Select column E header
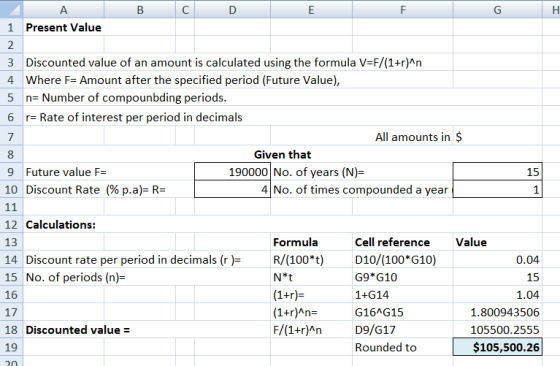 tap(311, 10)
